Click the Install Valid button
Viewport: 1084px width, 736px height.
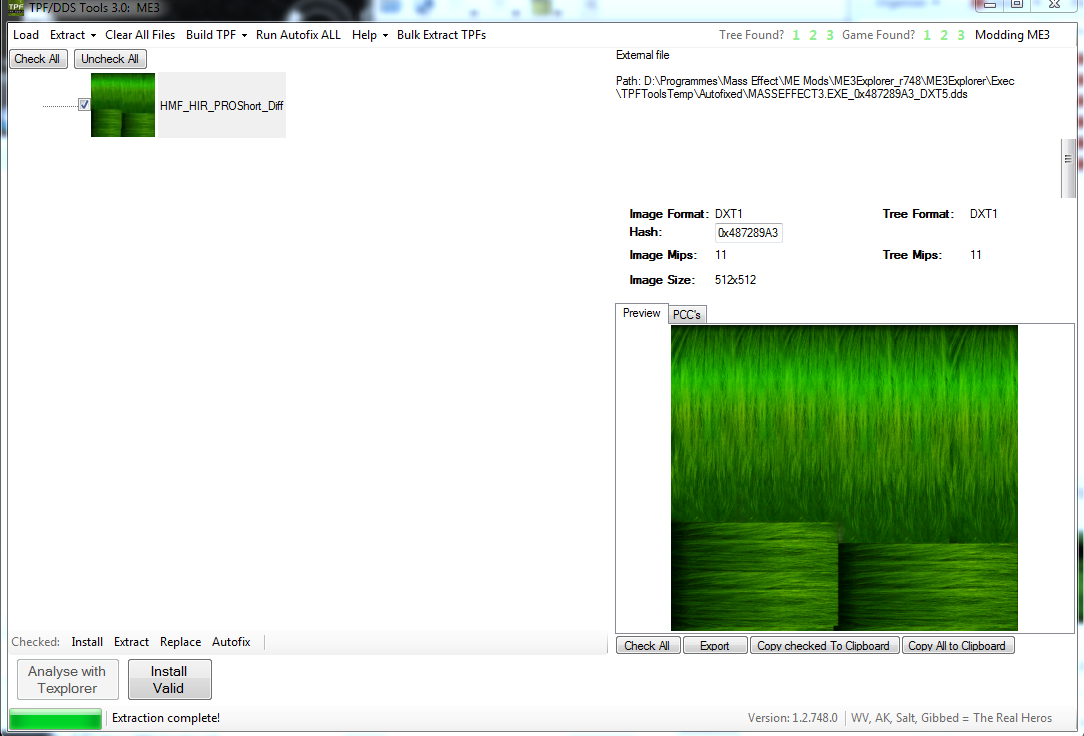coord(169,679)
